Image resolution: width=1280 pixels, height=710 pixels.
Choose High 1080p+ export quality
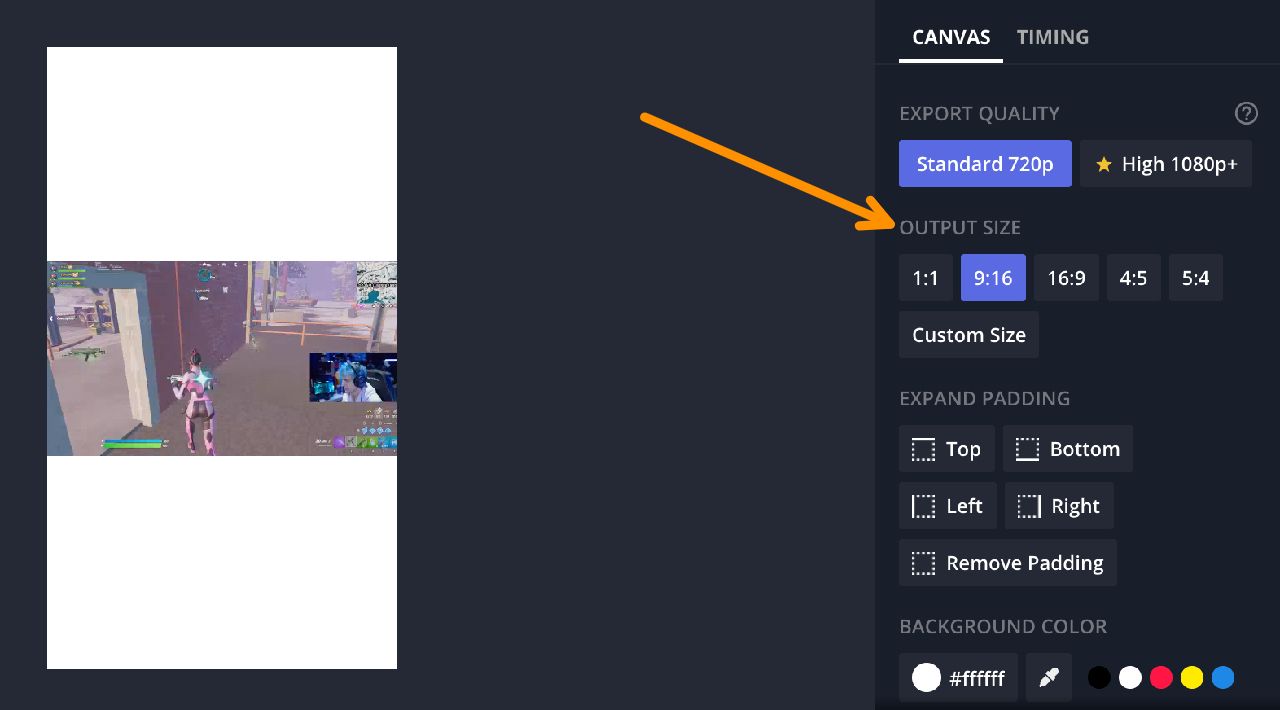coord(1165,164)
